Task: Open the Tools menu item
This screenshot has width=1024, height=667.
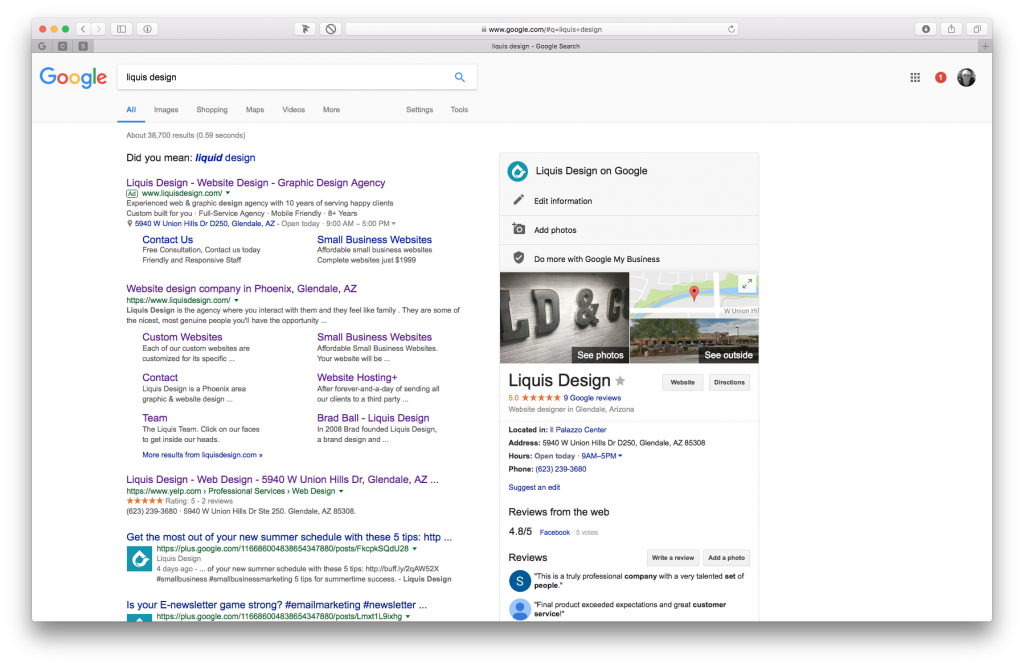Action: pos(459,110)
